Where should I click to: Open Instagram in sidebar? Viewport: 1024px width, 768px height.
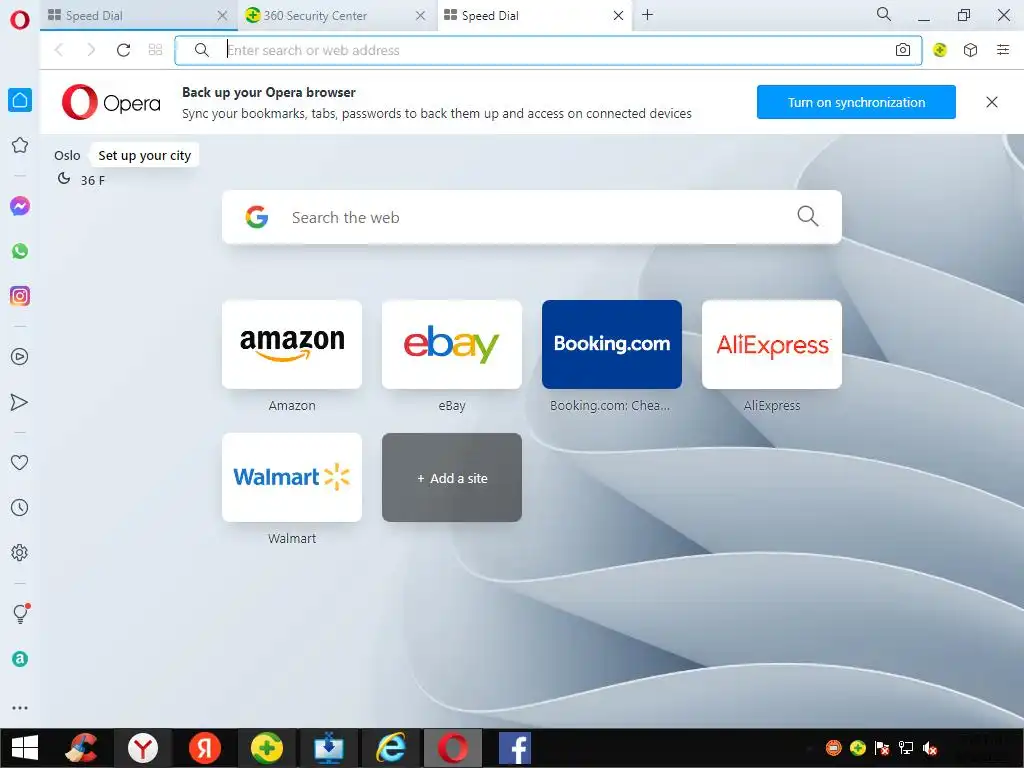click(x=20, y=296)
